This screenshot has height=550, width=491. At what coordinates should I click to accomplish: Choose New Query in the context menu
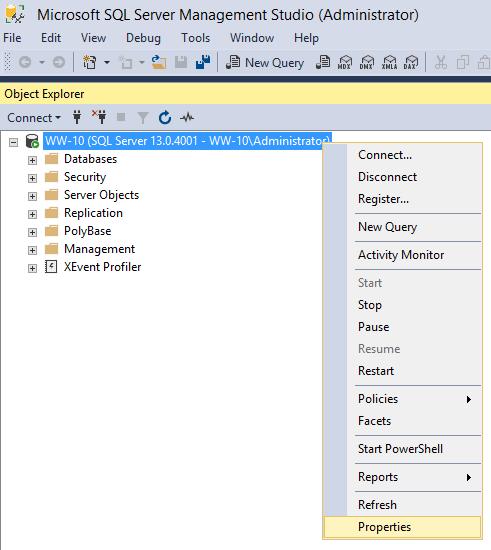tap(402, 227)
